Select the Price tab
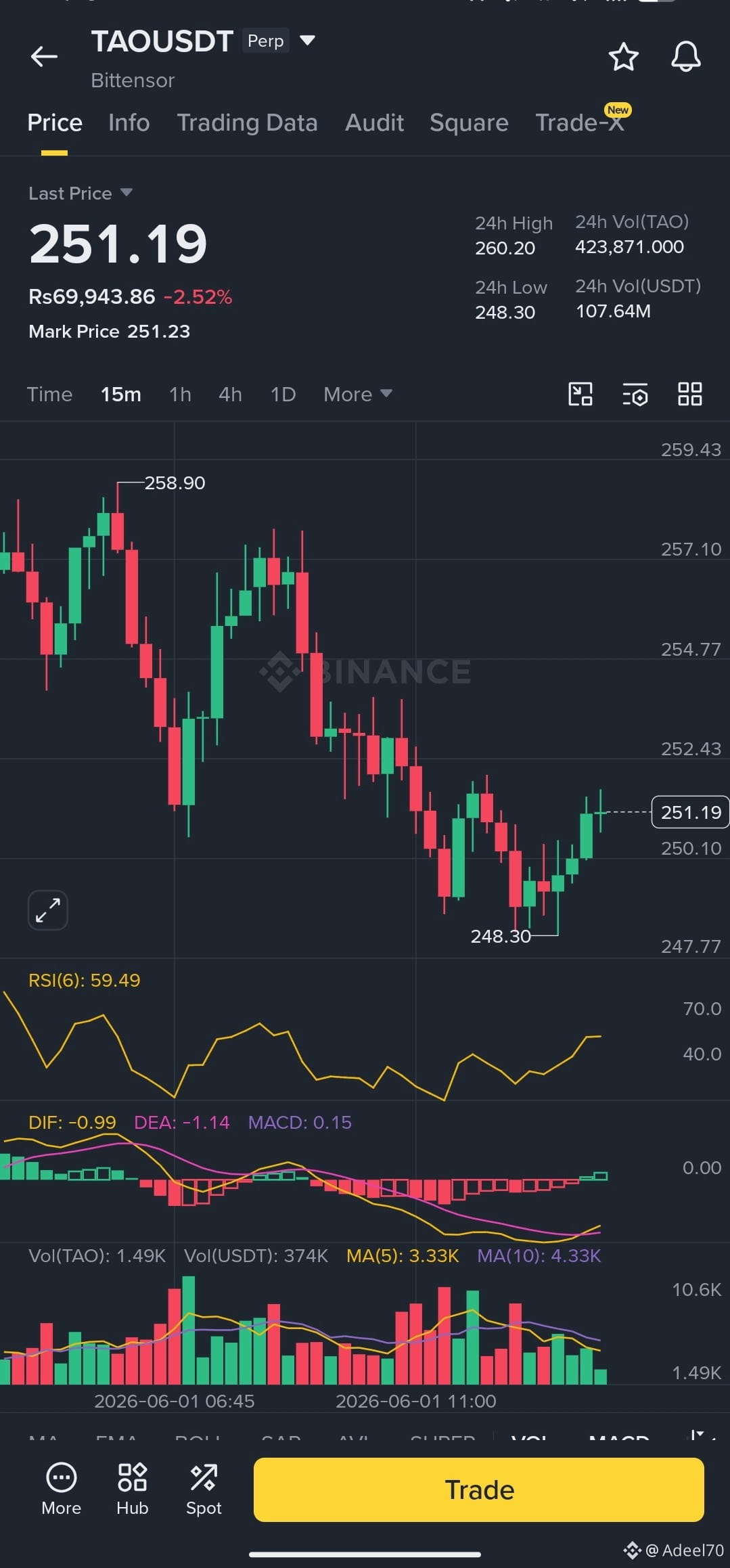The height and width of the screenshot is (1568, 730). [55, 122]
